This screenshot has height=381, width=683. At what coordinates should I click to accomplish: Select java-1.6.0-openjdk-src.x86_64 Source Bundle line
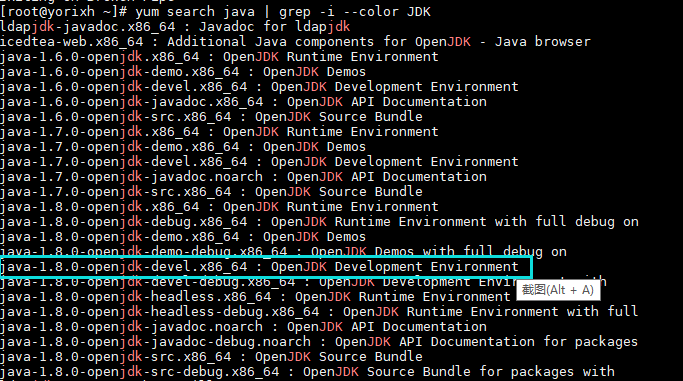[x=211, y=117]
